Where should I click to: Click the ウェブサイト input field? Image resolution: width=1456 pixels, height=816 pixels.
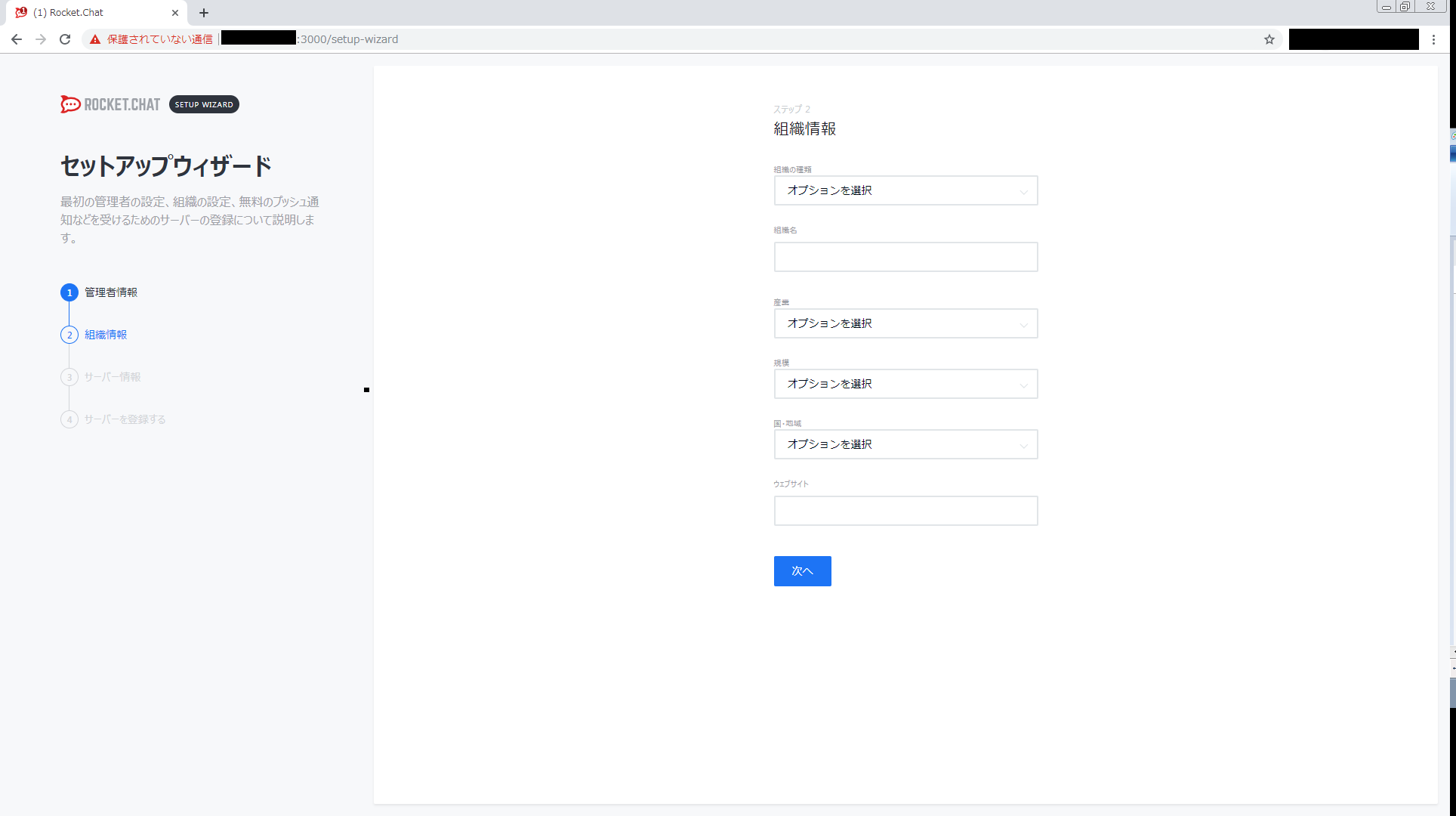point(905,511)
